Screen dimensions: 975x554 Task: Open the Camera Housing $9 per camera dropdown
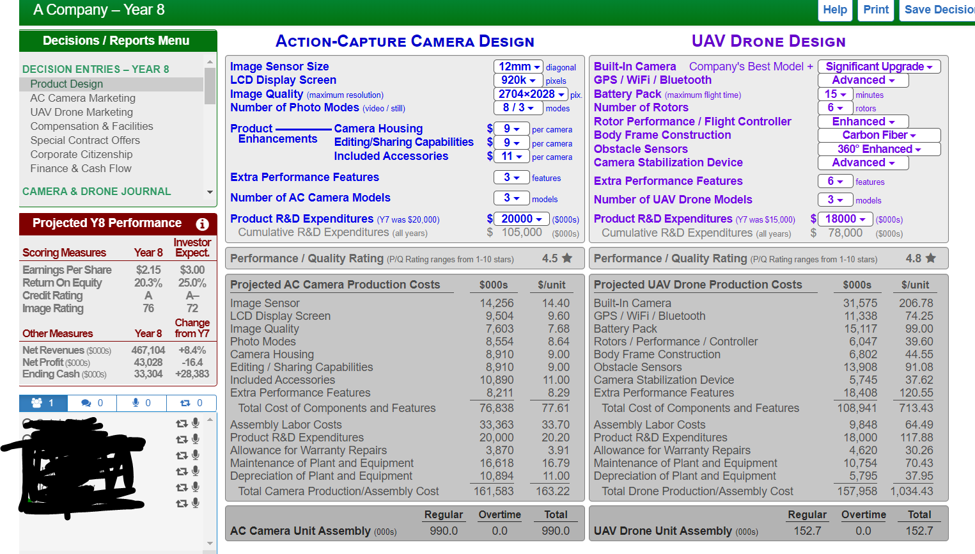(x=511, y=129)
